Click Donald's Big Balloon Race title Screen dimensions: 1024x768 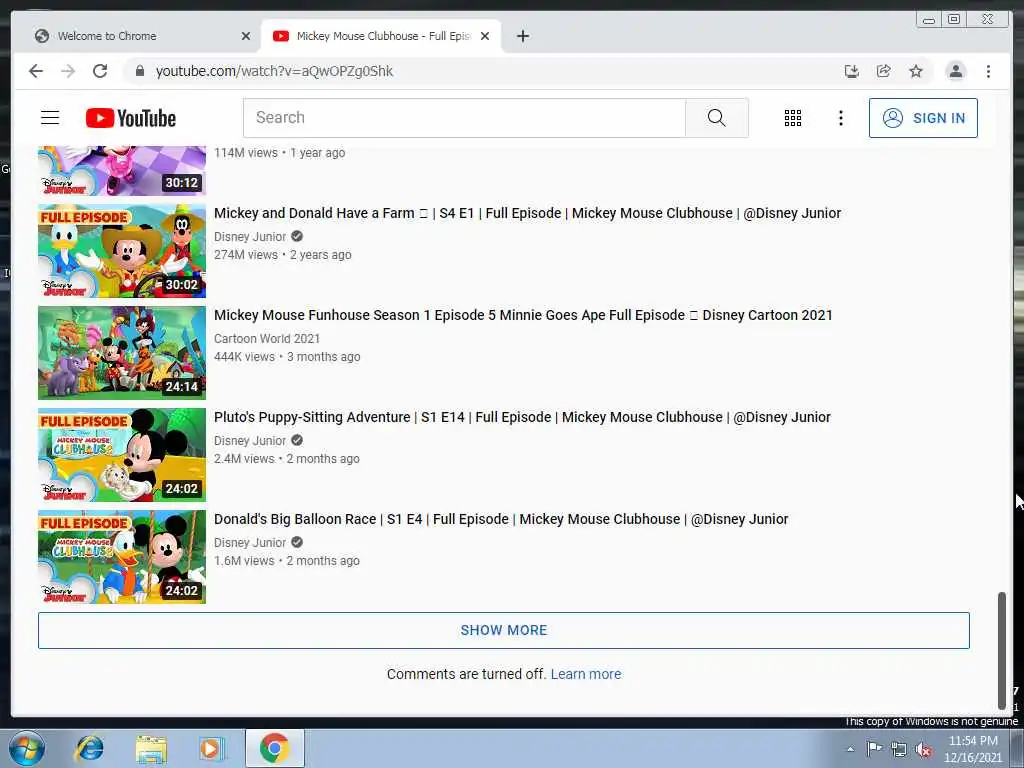point(501,519)
